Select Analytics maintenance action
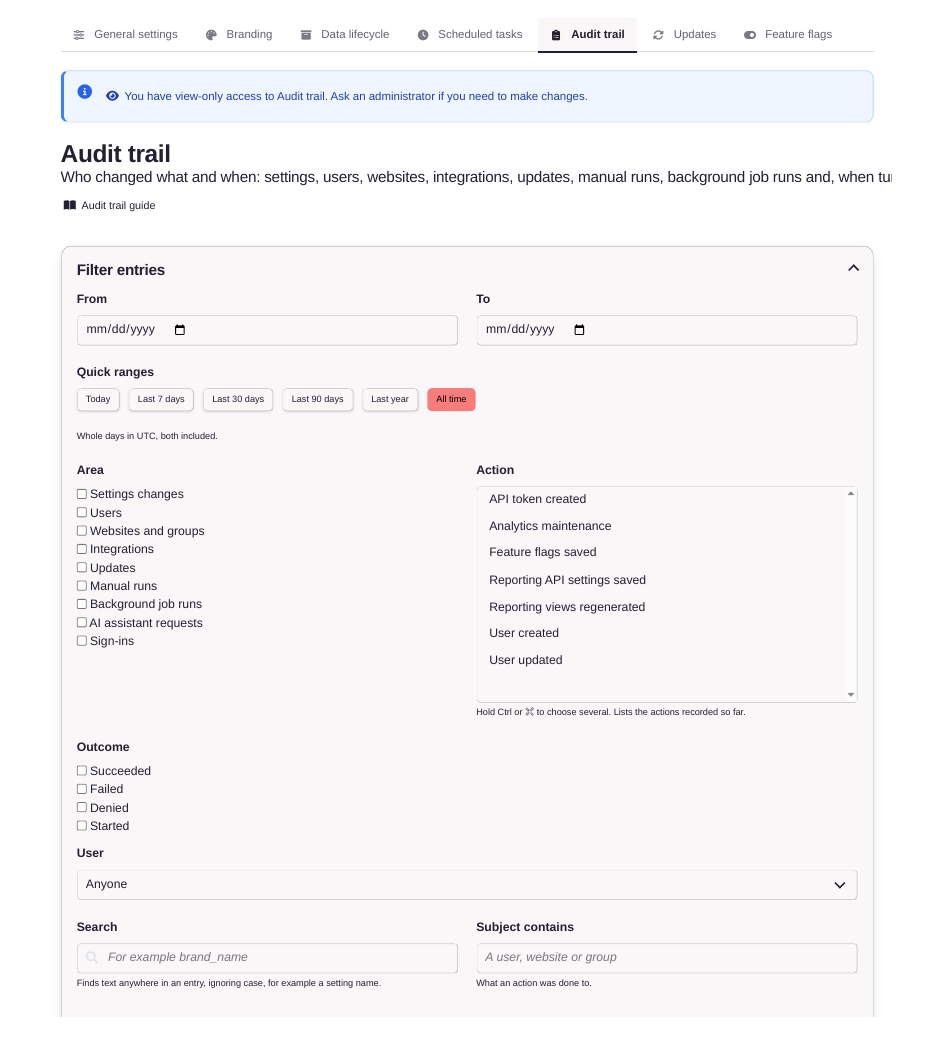Screen dimensions: 935x1060 [x=661, y=526]
